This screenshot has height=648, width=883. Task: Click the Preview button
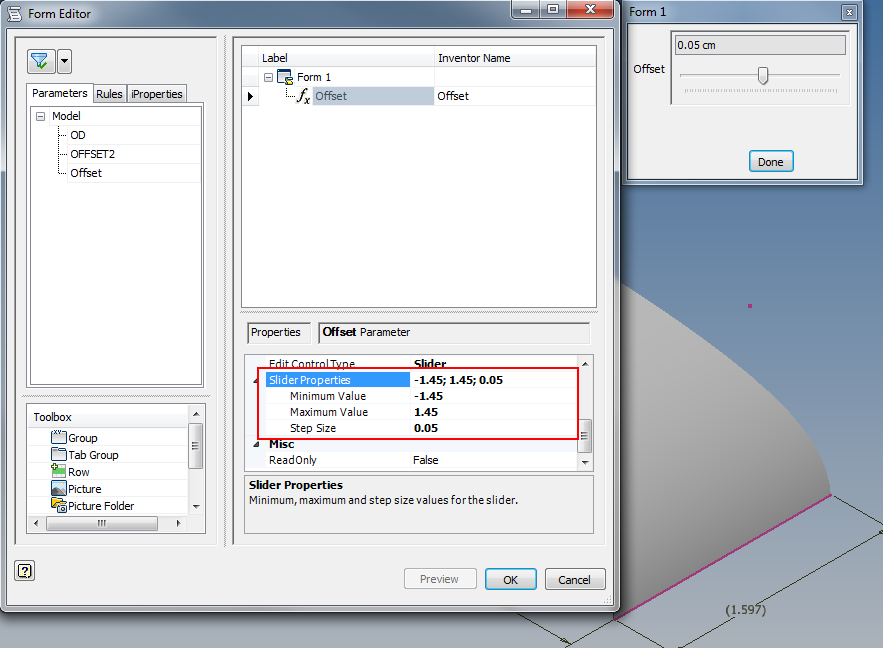440,579
